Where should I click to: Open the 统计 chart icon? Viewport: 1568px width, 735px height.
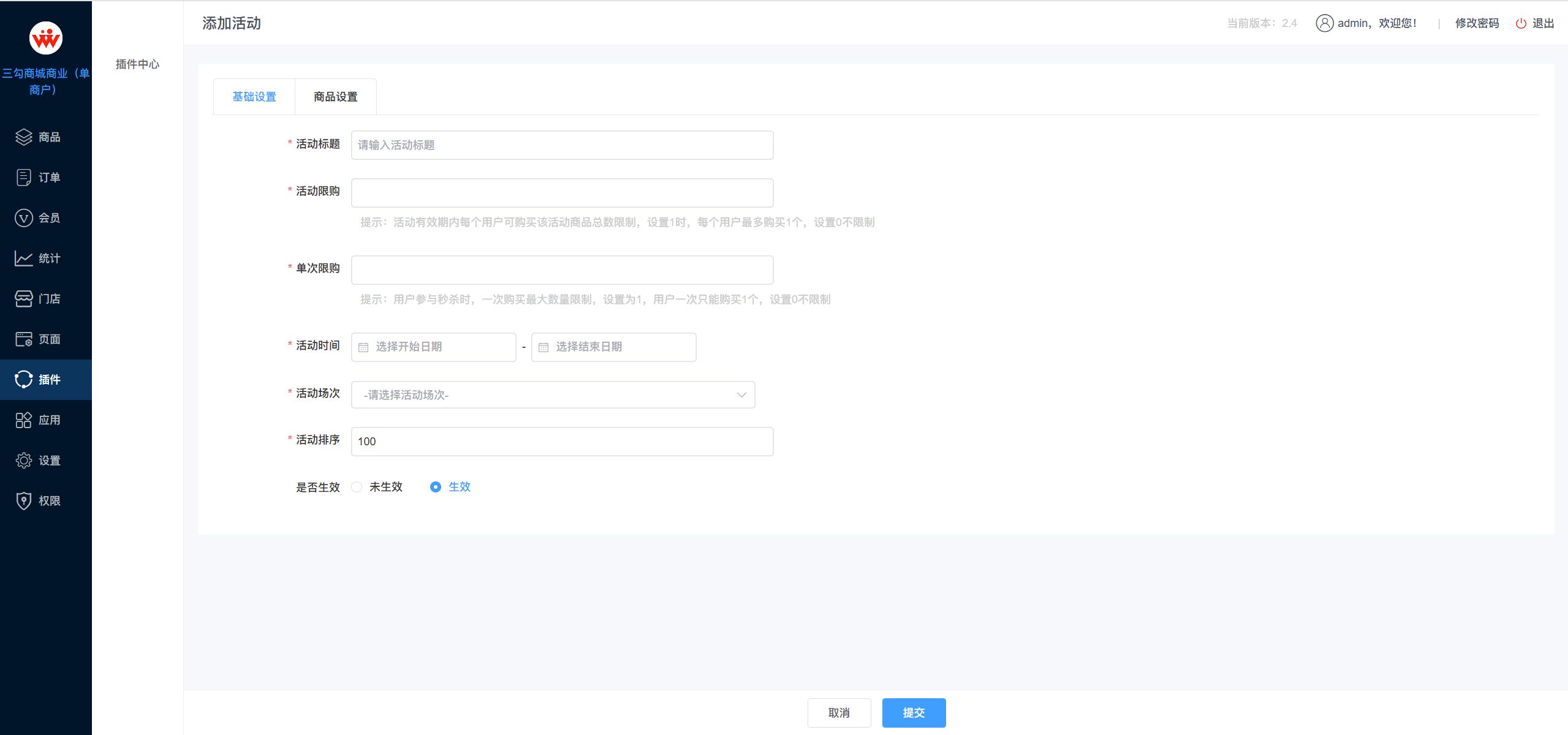point(23,258)
